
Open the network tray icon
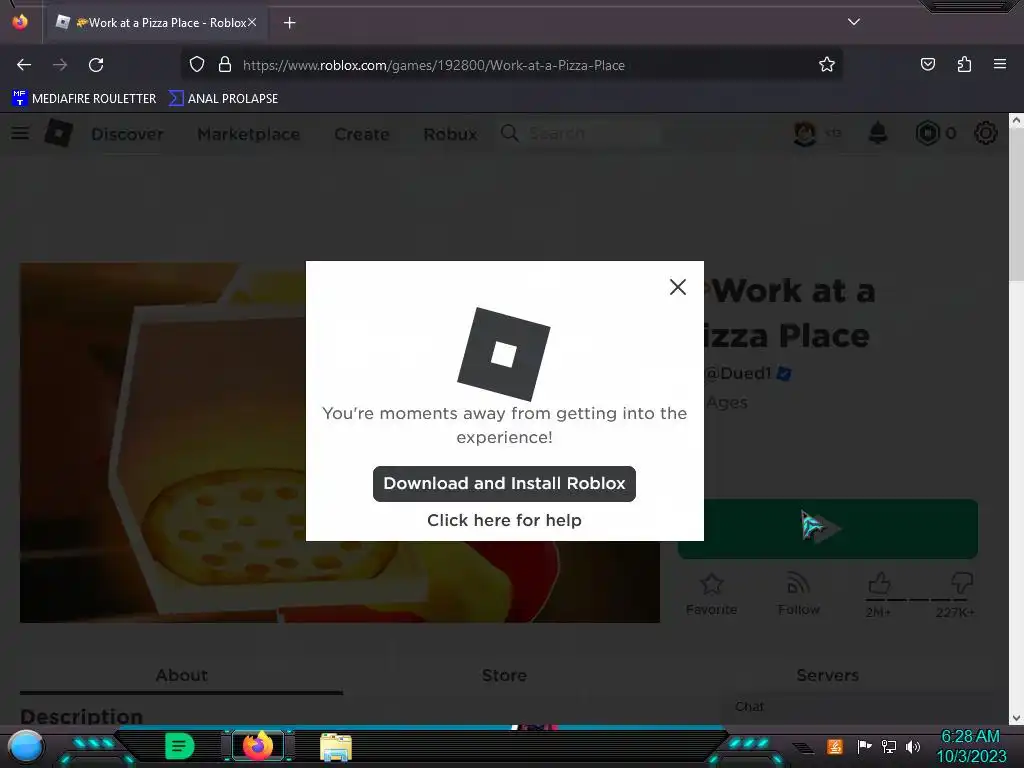pos(888,746)
